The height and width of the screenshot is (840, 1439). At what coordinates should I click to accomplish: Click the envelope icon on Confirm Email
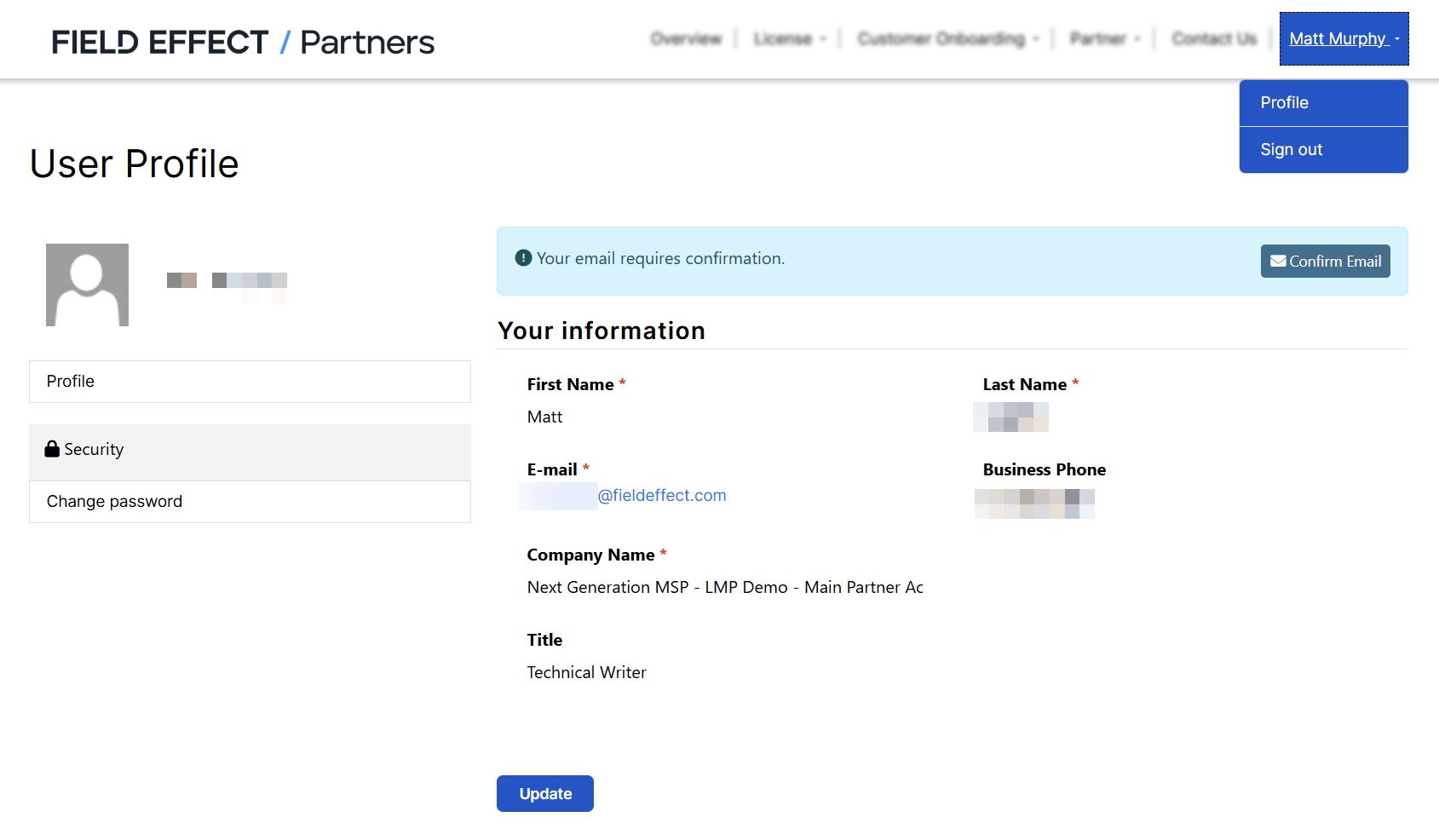[1278, 262]
